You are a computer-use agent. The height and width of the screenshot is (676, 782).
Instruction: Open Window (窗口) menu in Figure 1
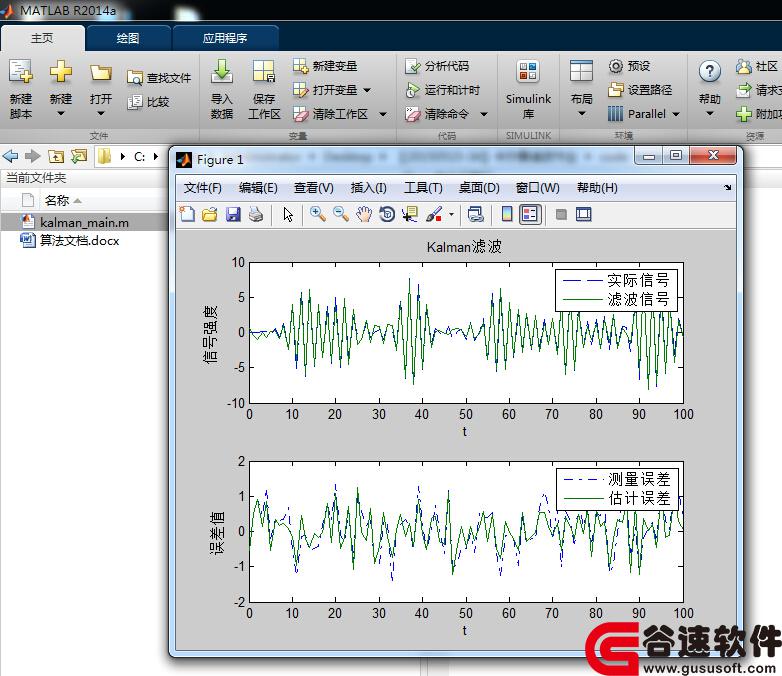tap(538, 188)
